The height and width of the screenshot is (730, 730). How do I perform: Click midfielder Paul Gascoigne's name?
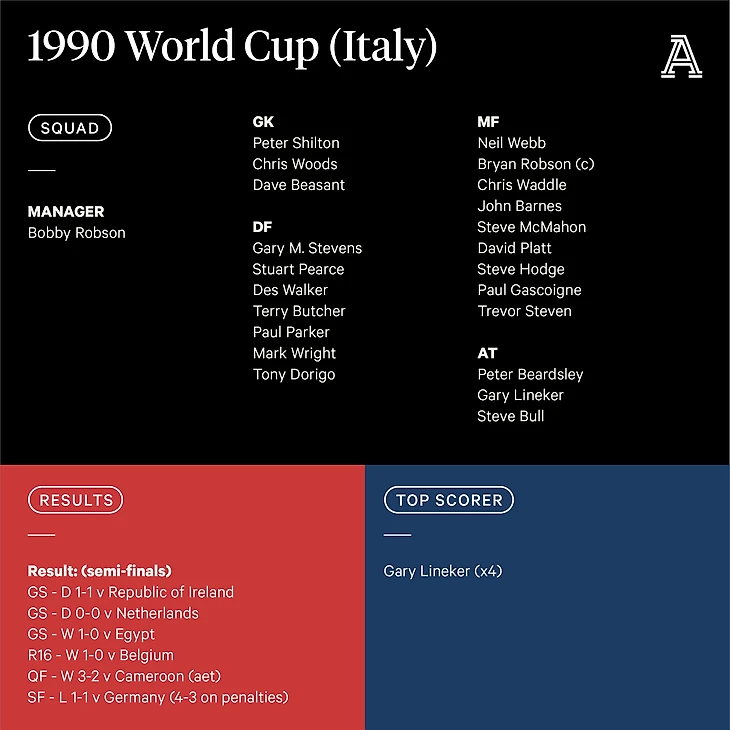(x=529, y=290)
